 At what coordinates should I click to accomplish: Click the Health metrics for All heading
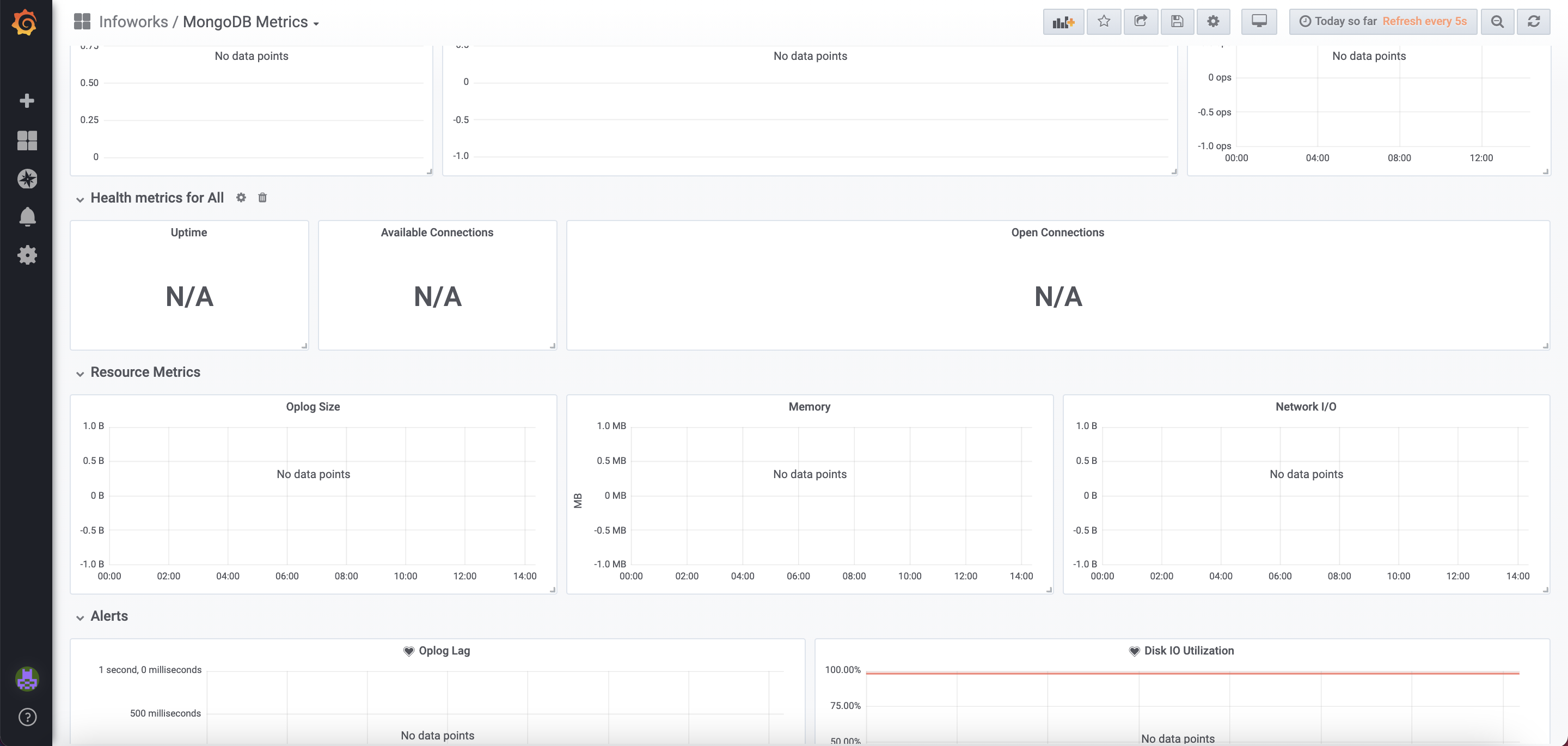pyautogui.click(x=157, y=197)
